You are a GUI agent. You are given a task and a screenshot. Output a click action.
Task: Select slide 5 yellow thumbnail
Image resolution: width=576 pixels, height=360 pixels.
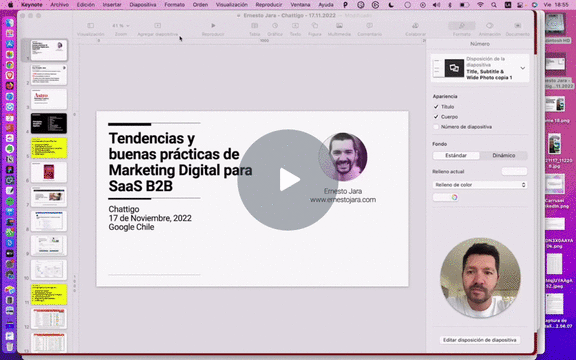pos(49,148)
